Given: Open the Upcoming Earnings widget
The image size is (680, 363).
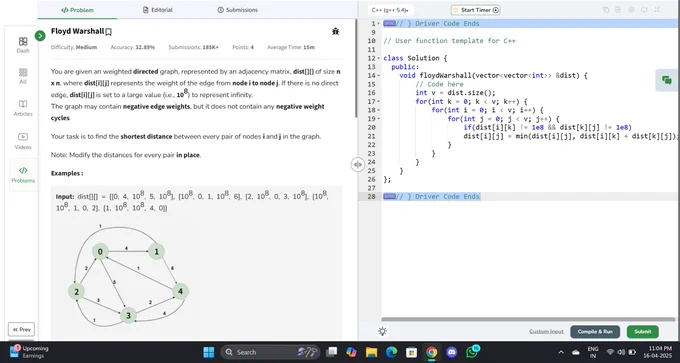Looking at the screenshot, I should [29, 352].
